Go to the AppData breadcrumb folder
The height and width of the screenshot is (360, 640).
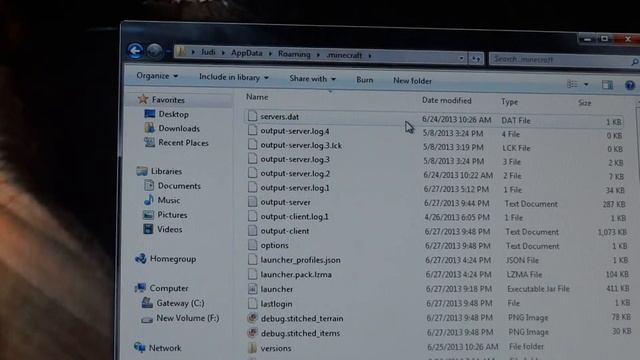click(x=247, y=53)
